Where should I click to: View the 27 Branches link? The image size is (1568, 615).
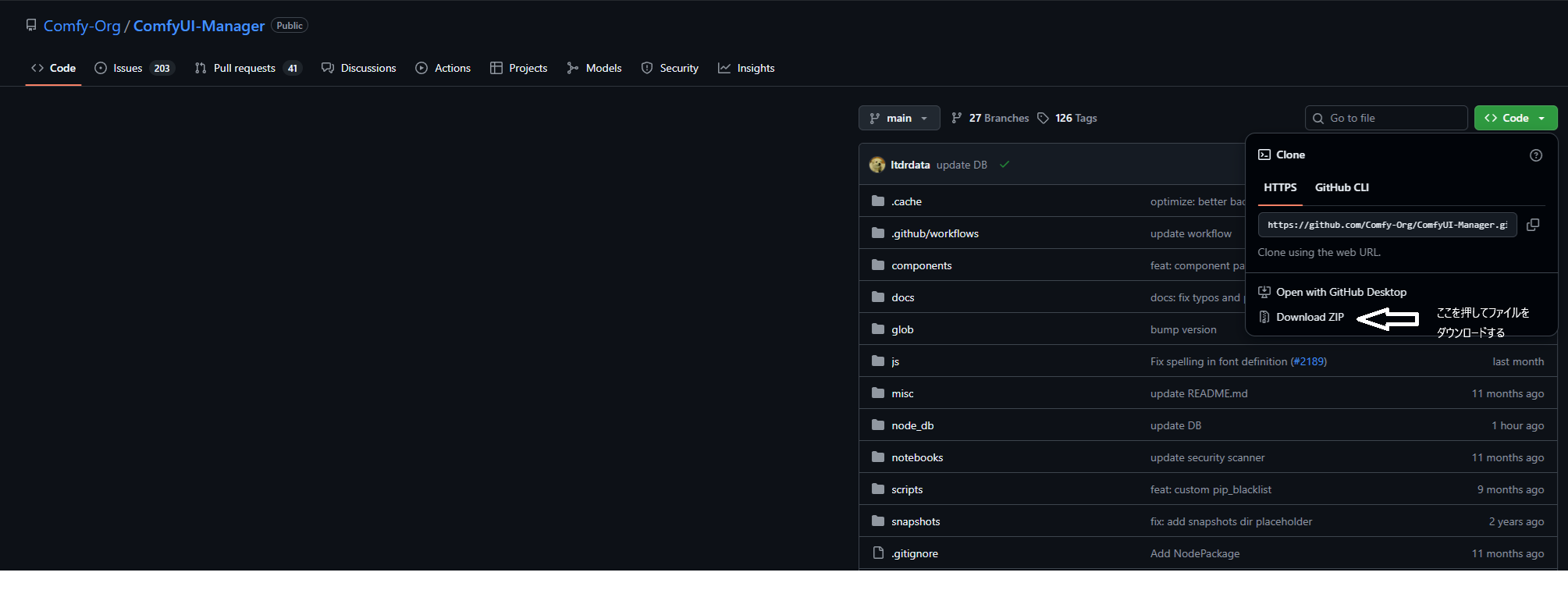click(x=990, y=118)
